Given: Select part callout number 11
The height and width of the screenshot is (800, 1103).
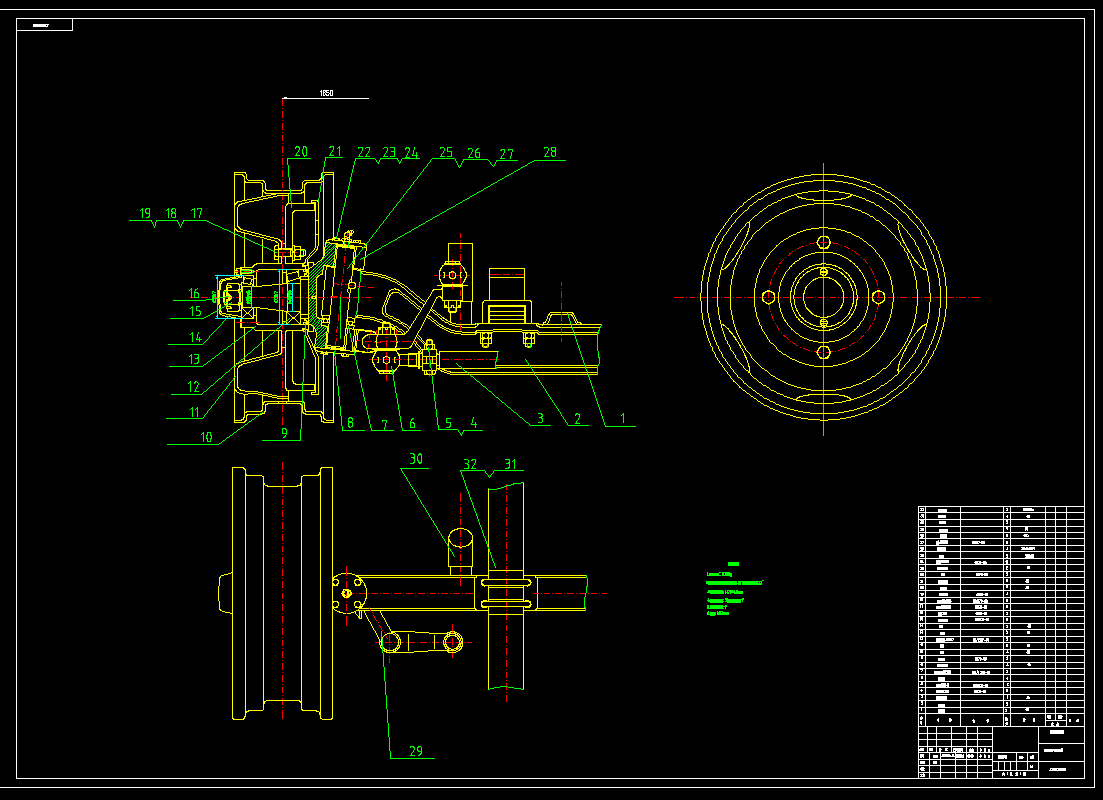Looking at the screenshot, I should [x=194, y=412].
